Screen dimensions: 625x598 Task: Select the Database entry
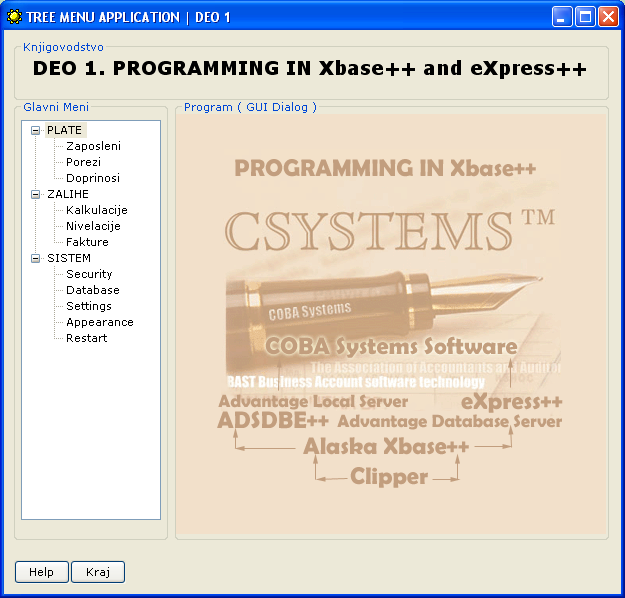point(93,290)
